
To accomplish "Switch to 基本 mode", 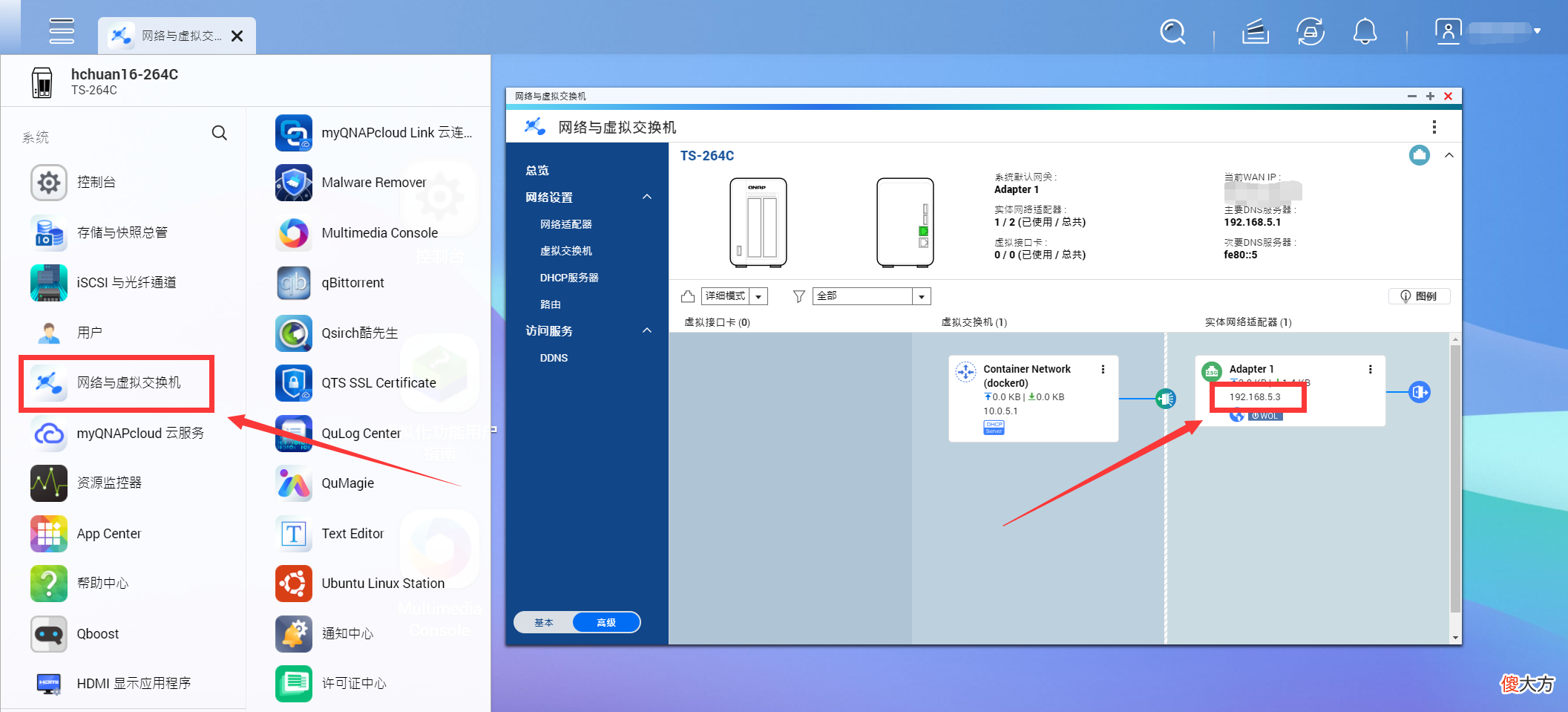I will [544, 622].
